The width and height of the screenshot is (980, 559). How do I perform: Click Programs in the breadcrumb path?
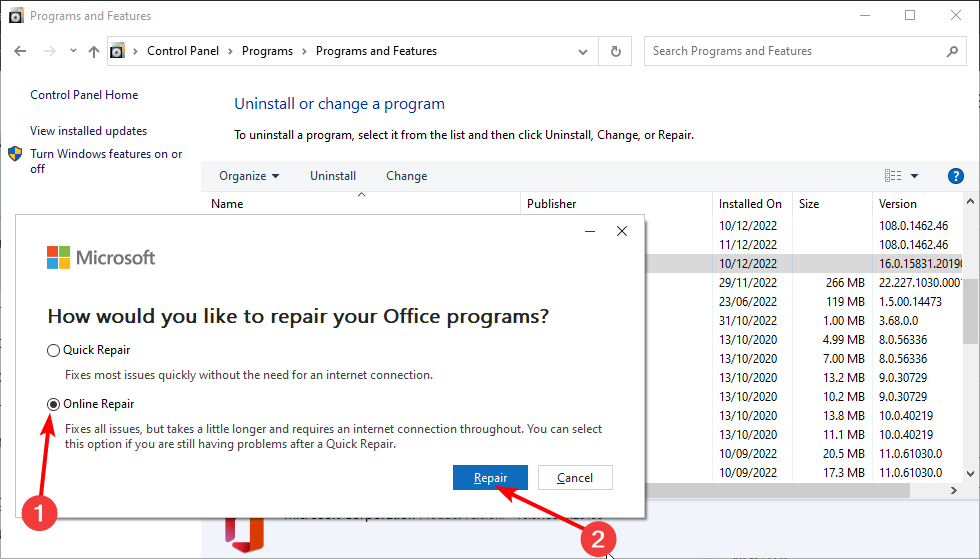pos(268,51)
